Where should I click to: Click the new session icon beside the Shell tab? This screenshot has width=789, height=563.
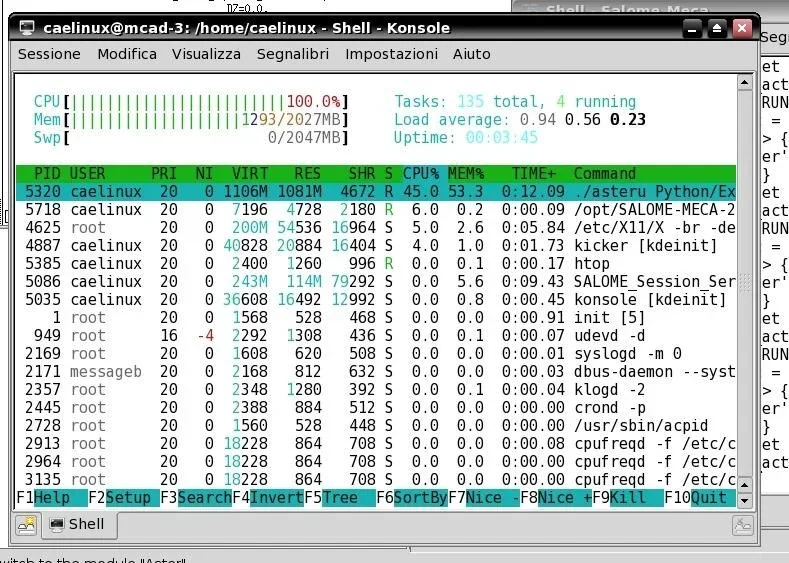pos(27,525)
